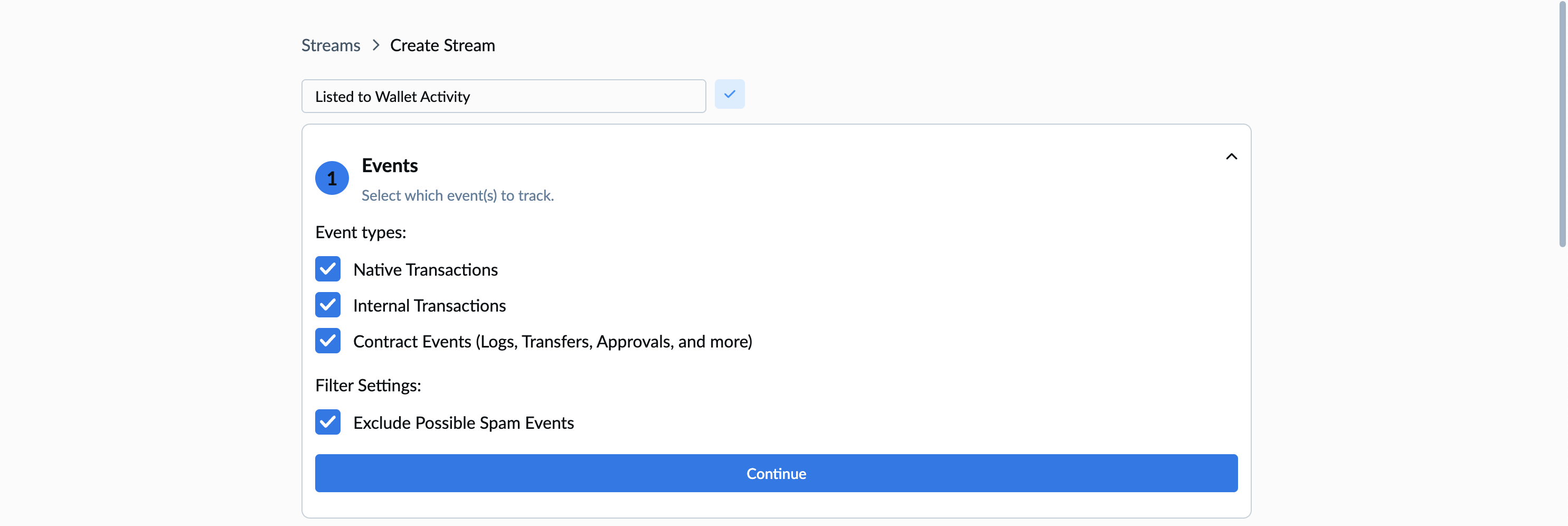Click the Filter Settings label
Viewport: 1568px width, 526px height.
[x=367, y=386]
